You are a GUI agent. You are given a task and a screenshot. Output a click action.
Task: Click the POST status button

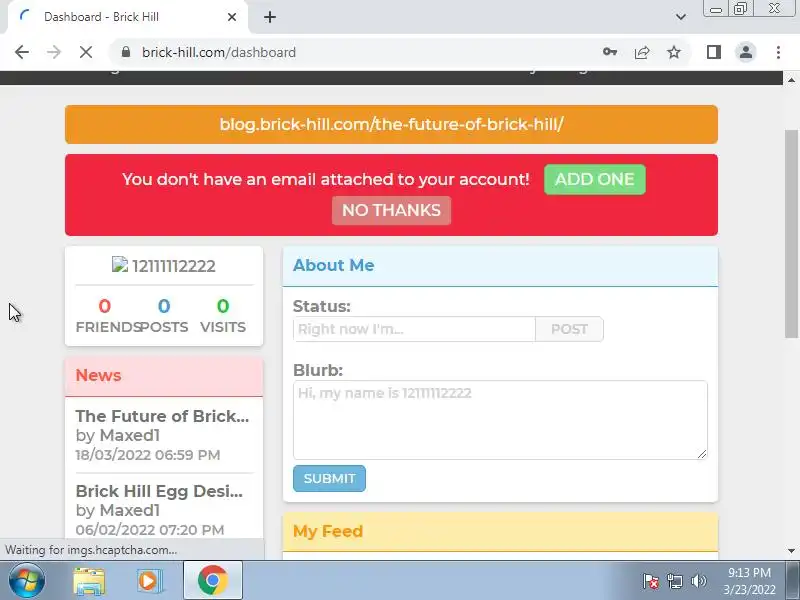tap(569, 329)
